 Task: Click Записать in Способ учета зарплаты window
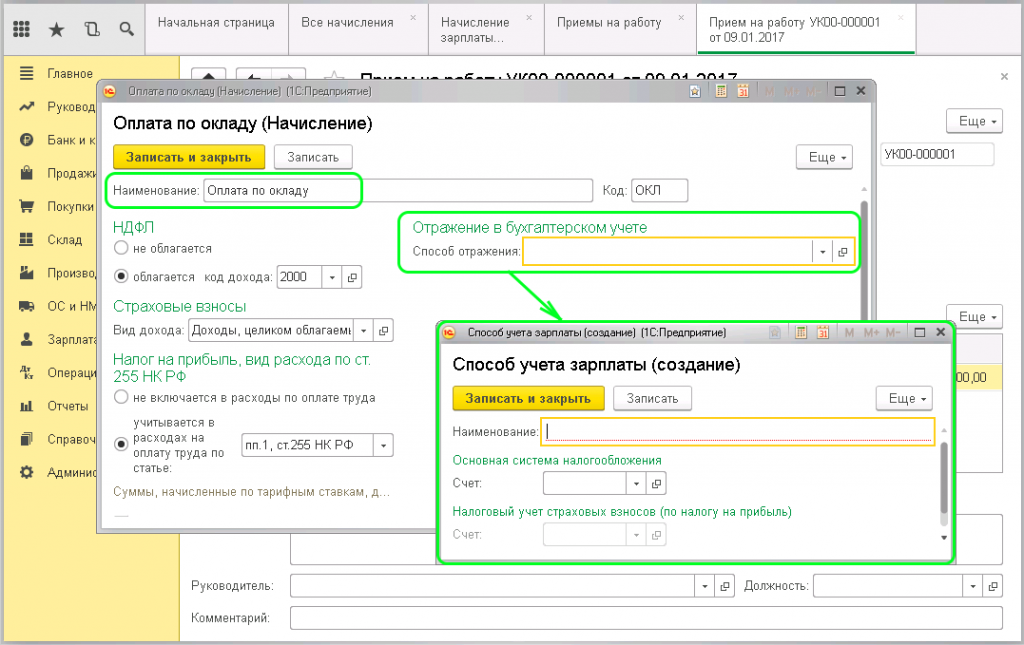652,398
